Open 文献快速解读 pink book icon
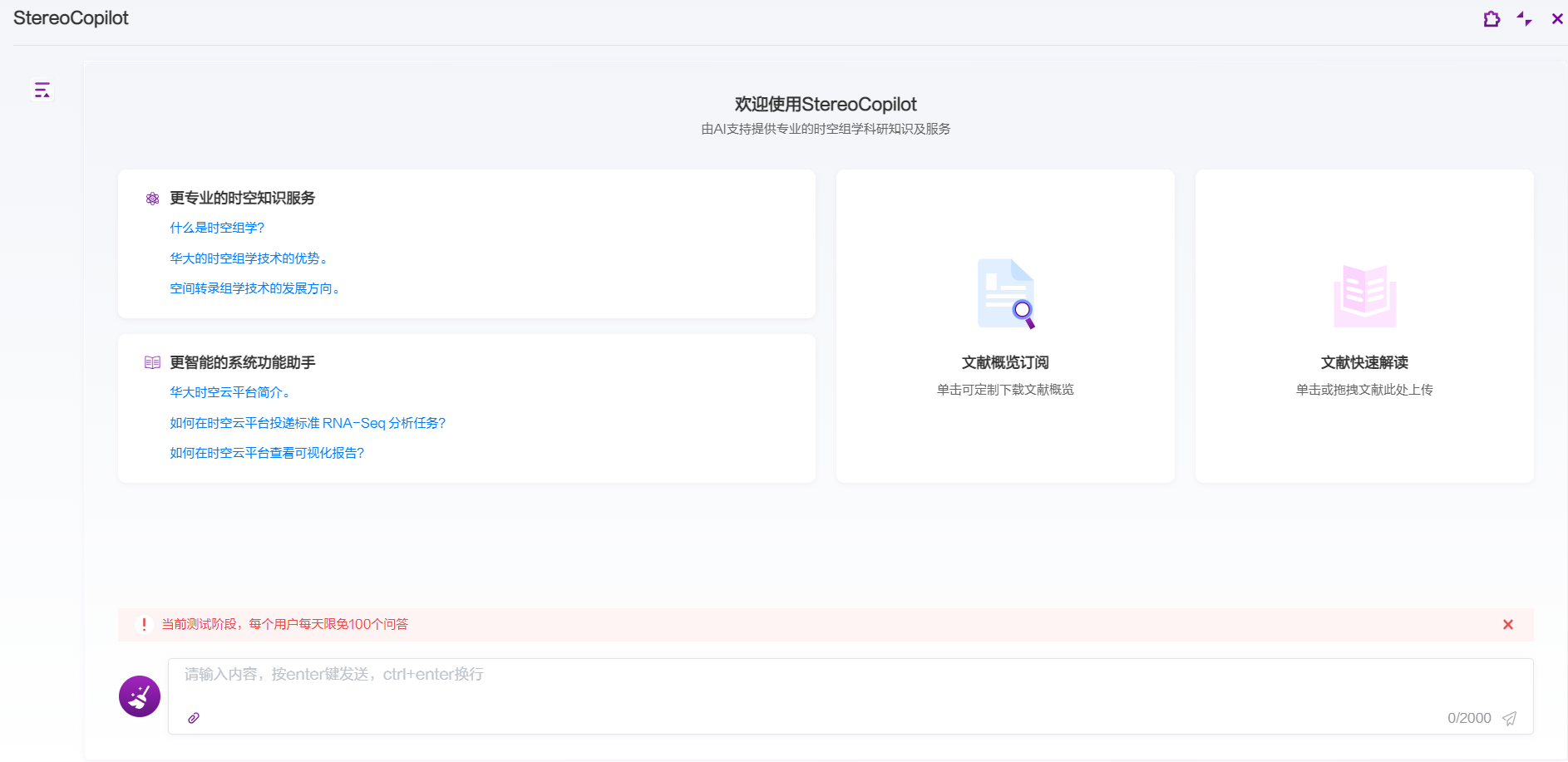This screenshot has width=1568, height=762. (1364, 296)
